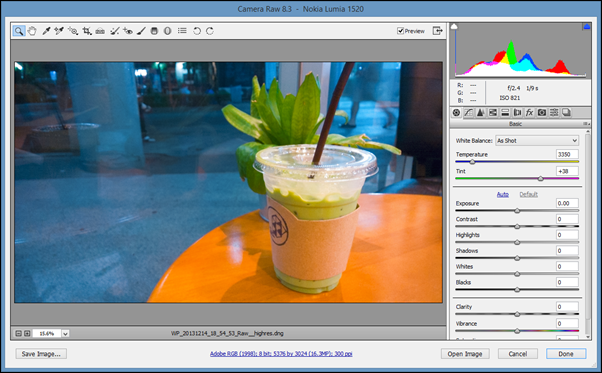The height and width of the screenshot is (373, 602).
Task: Toggle the Preview checkbox
Action: [400, 31]
